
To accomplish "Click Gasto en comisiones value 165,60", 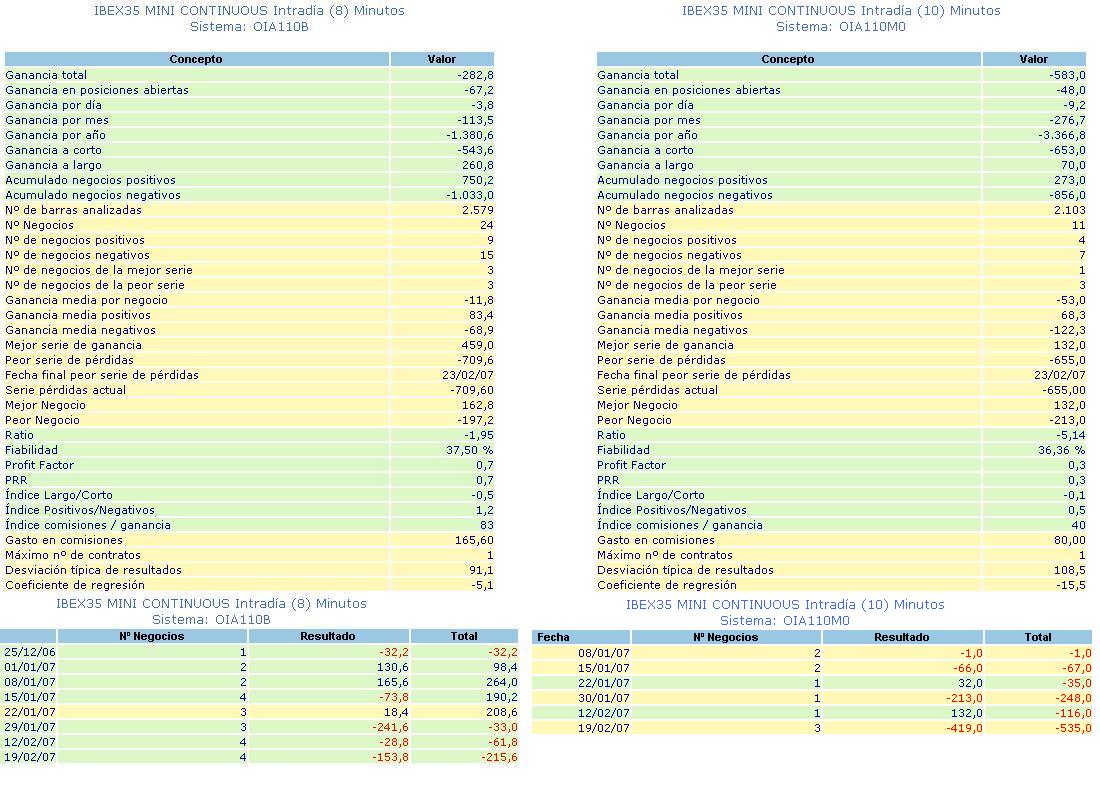I will [x=474, y=540].
